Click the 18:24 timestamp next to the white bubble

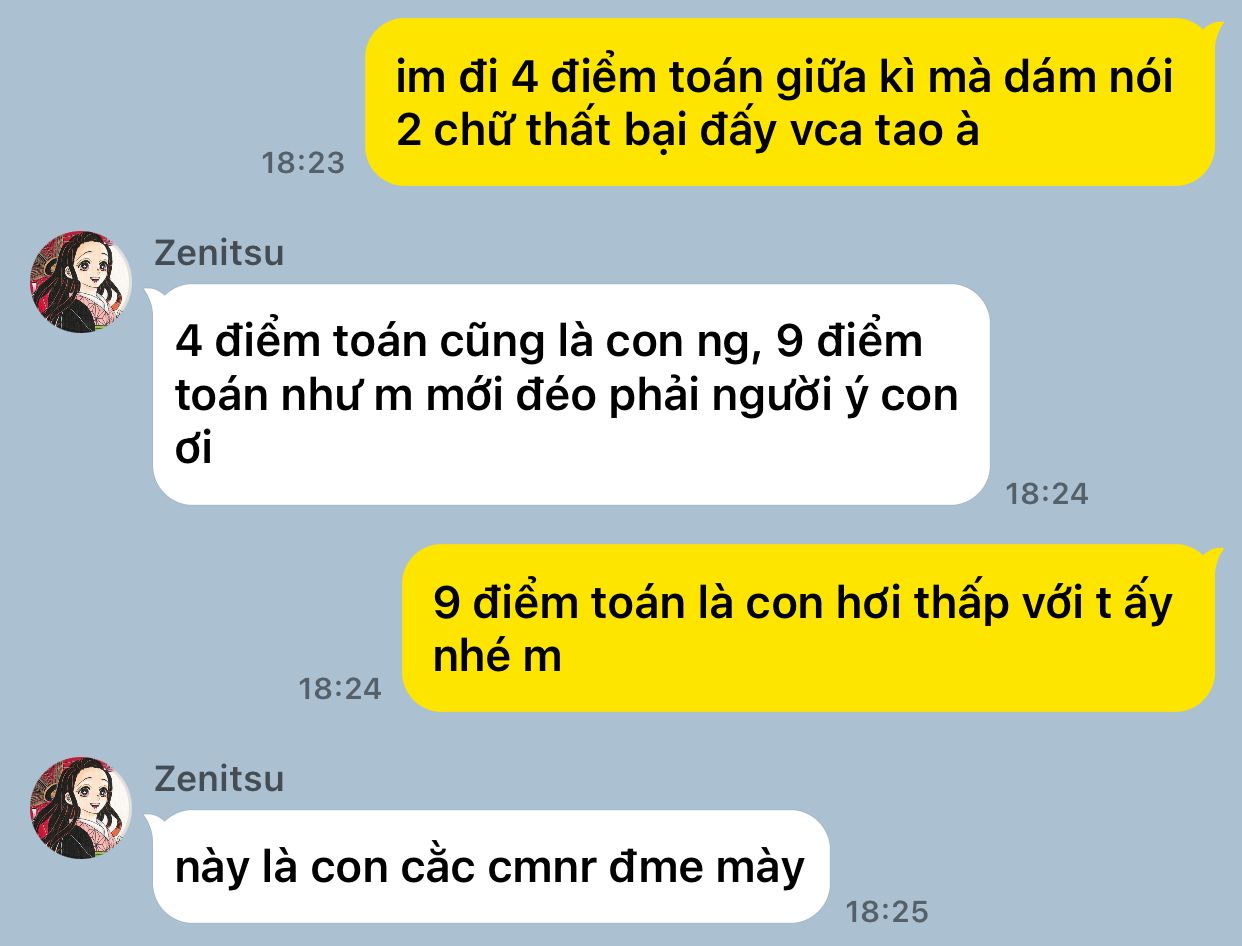tap(1047, 493)
